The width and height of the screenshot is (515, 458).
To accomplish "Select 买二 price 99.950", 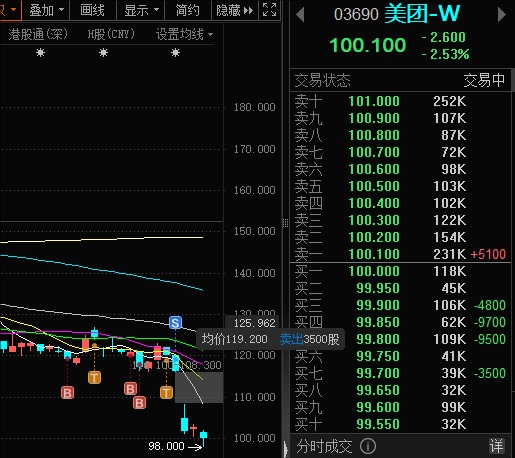I will pyautogui.click(x=378, y=288).
